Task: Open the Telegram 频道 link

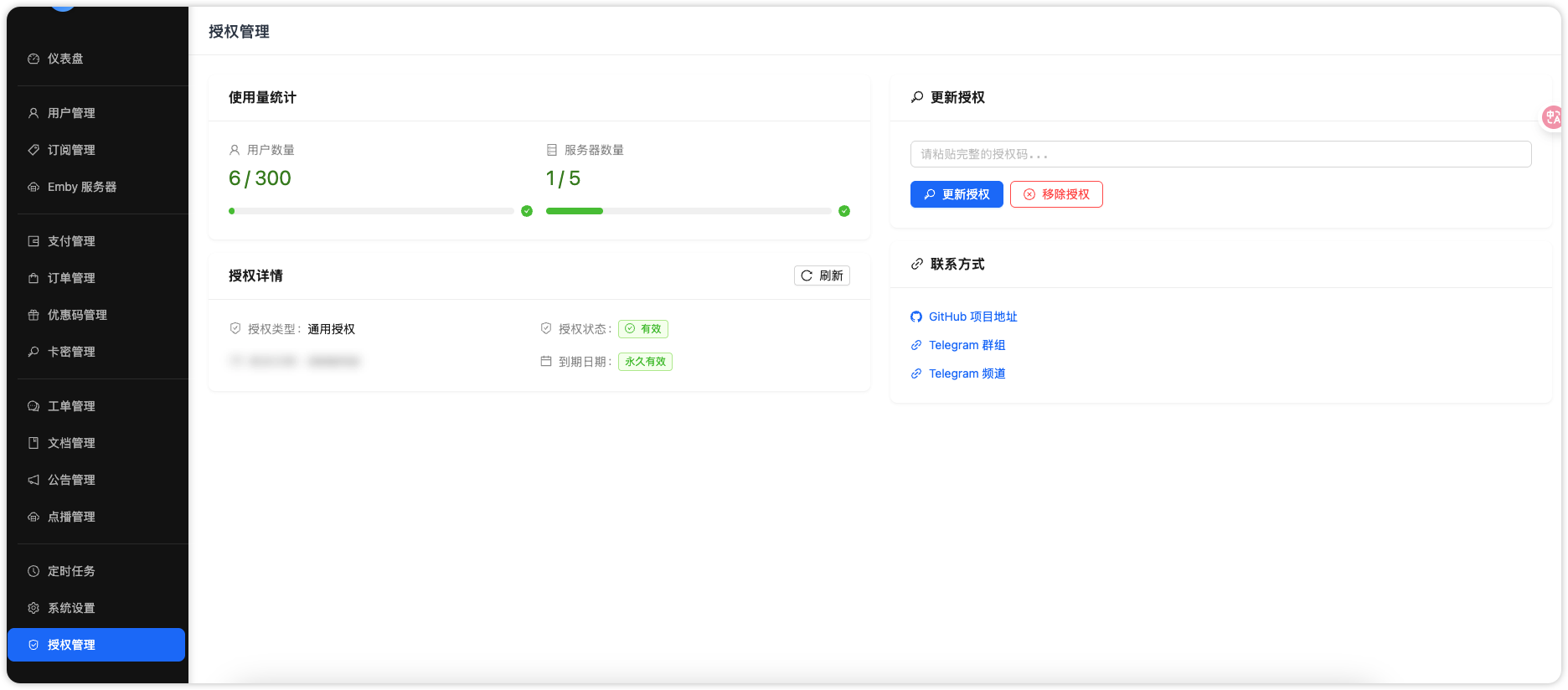Action: (967, 373)
